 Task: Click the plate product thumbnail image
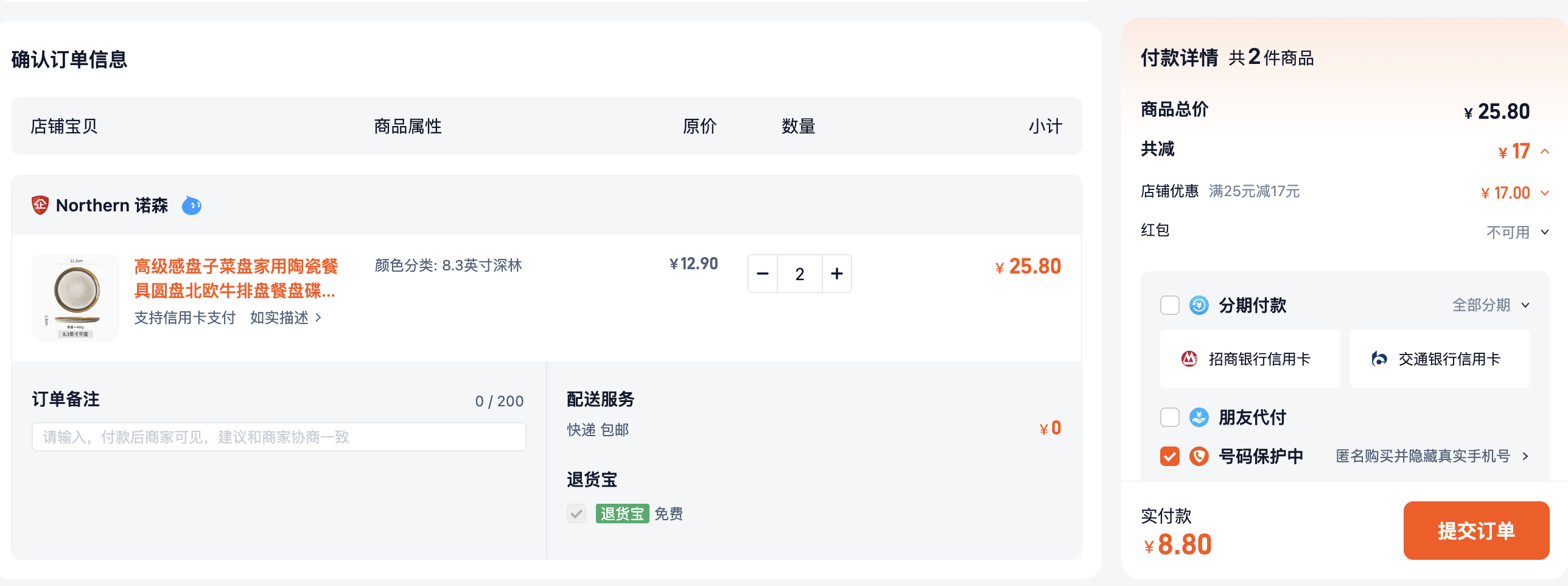tap(75, 297)
